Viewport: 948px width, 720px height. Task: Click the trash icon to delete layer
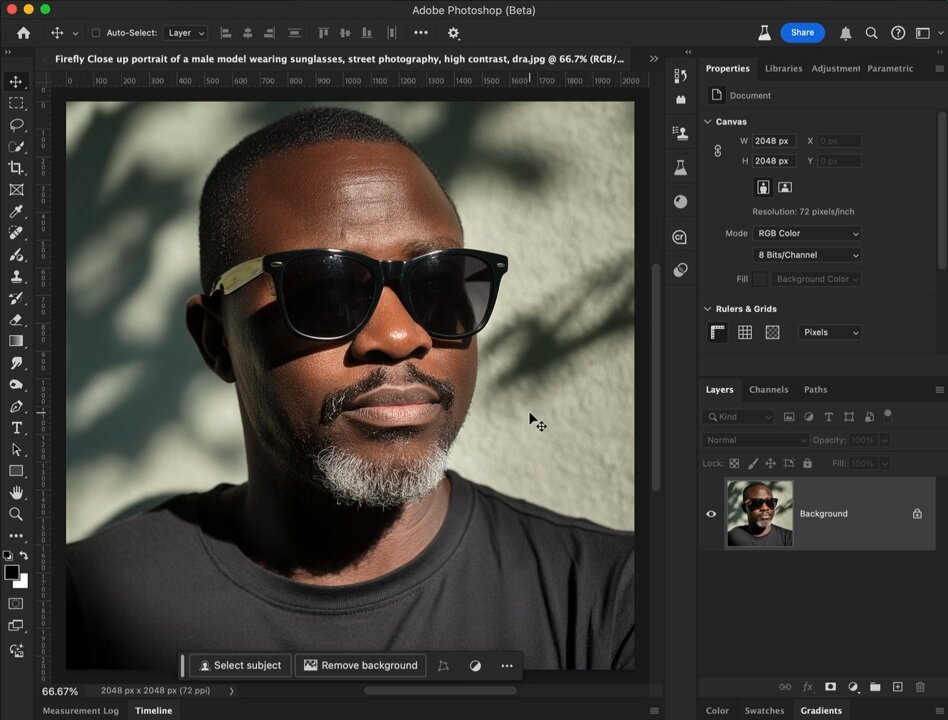[x=920, y=687]
